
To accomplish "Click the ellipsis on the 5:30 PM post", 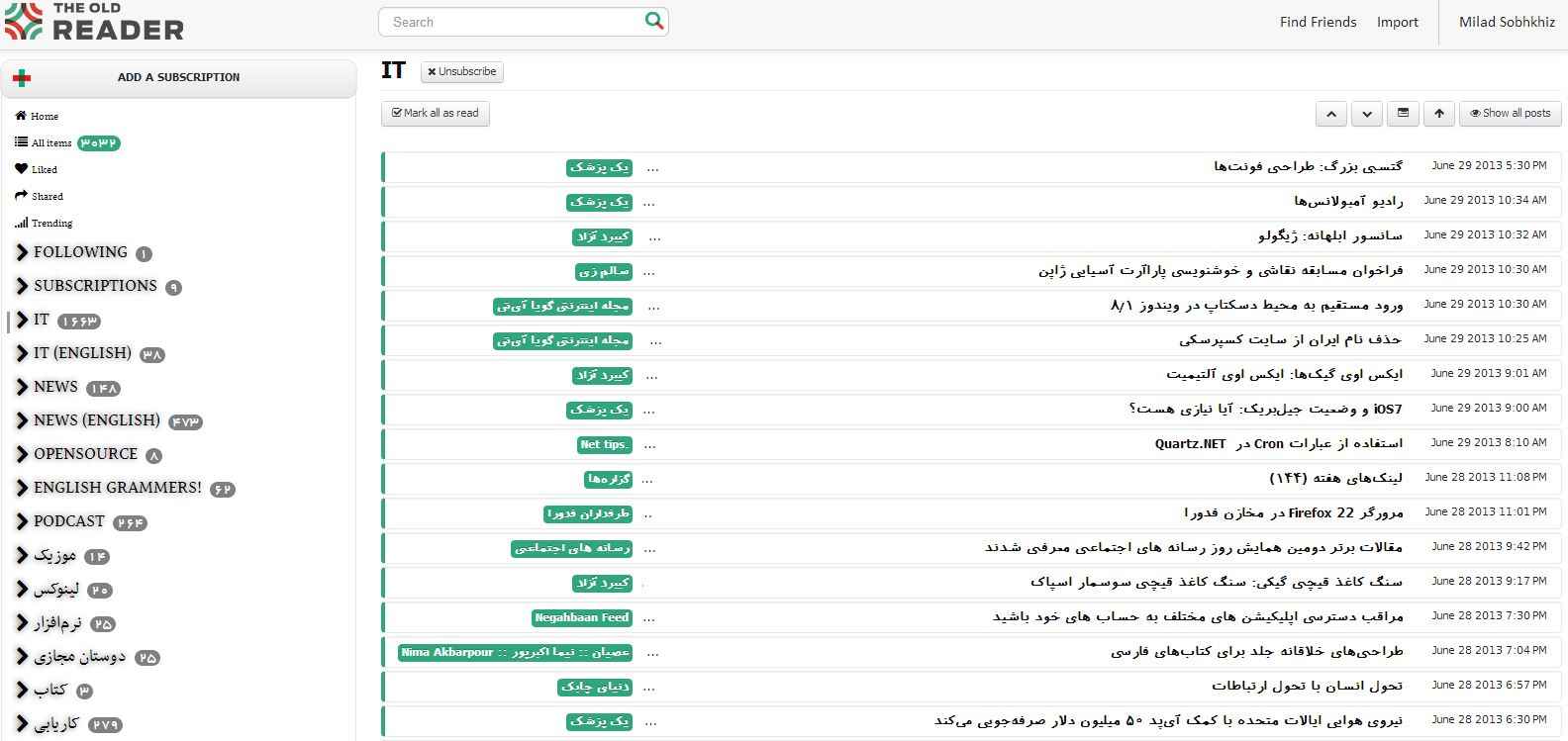I will pyautogui.click(x=652, y=168).
